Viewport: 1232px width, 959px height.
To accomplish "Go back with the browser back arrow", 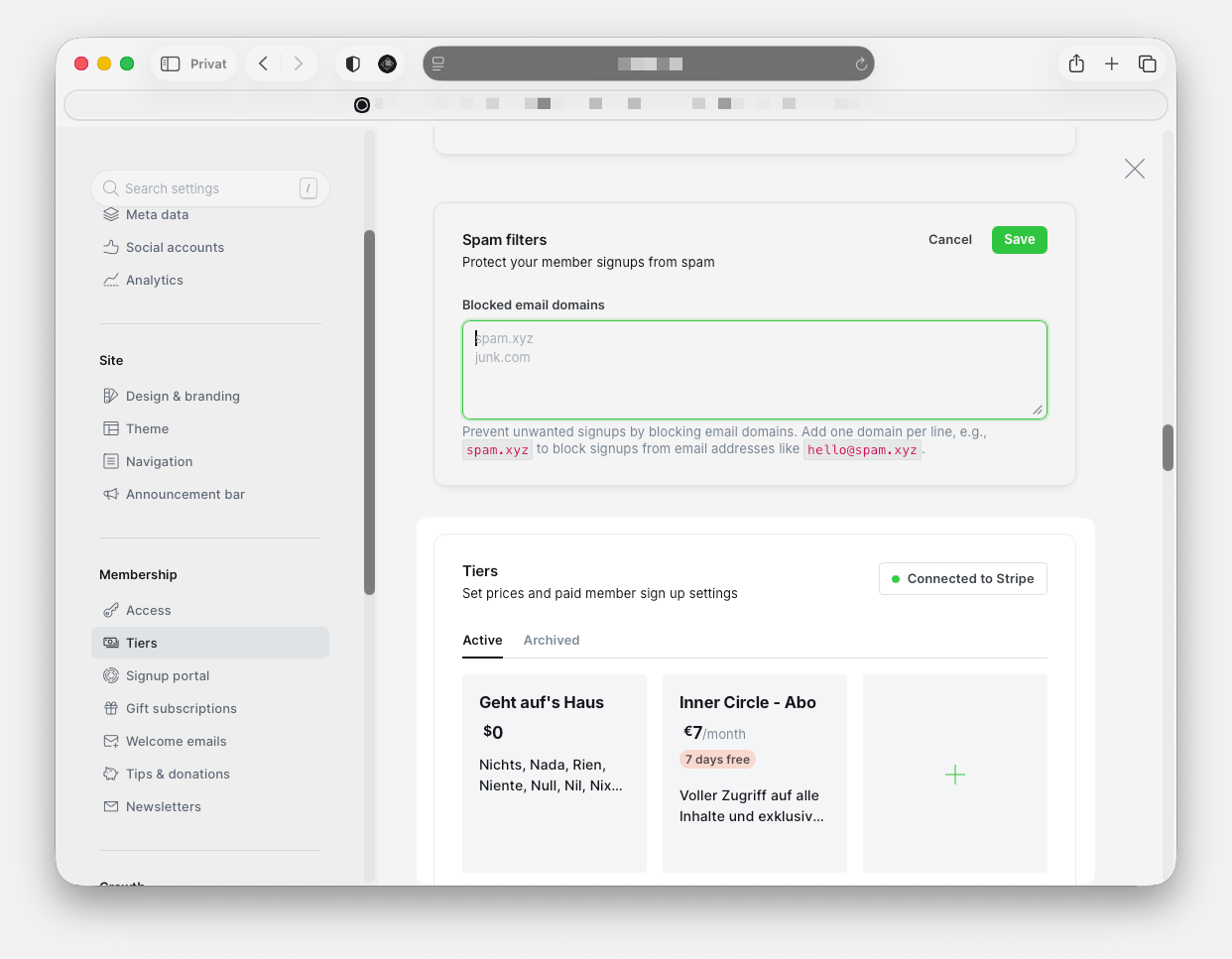I will [264, 63].
